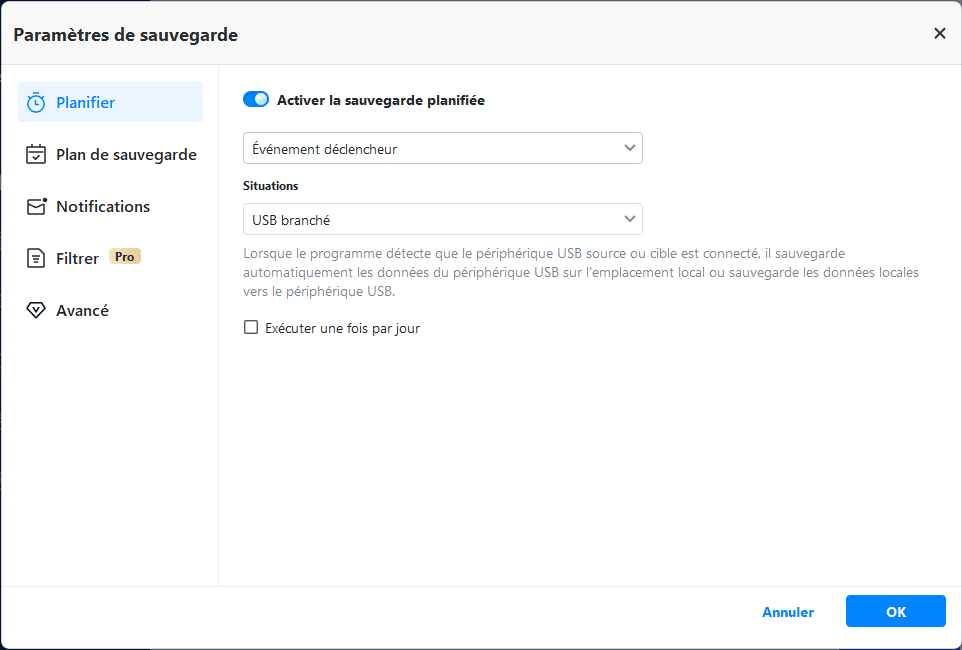Check the Exécuter une fois par jour box
Viewport: 962px width, 650px height.
click(x=251, y=328)
